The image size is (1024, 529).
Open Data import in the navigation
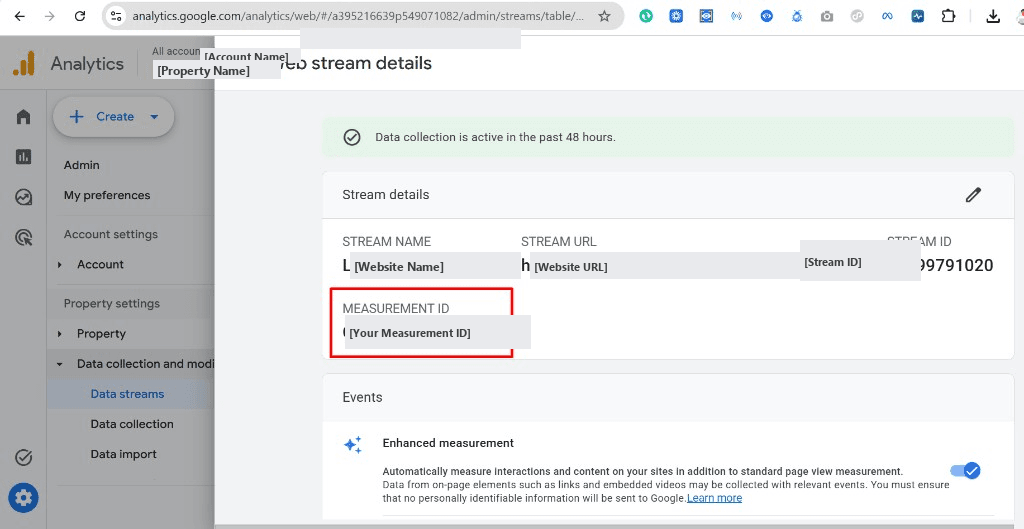[123, 454]
